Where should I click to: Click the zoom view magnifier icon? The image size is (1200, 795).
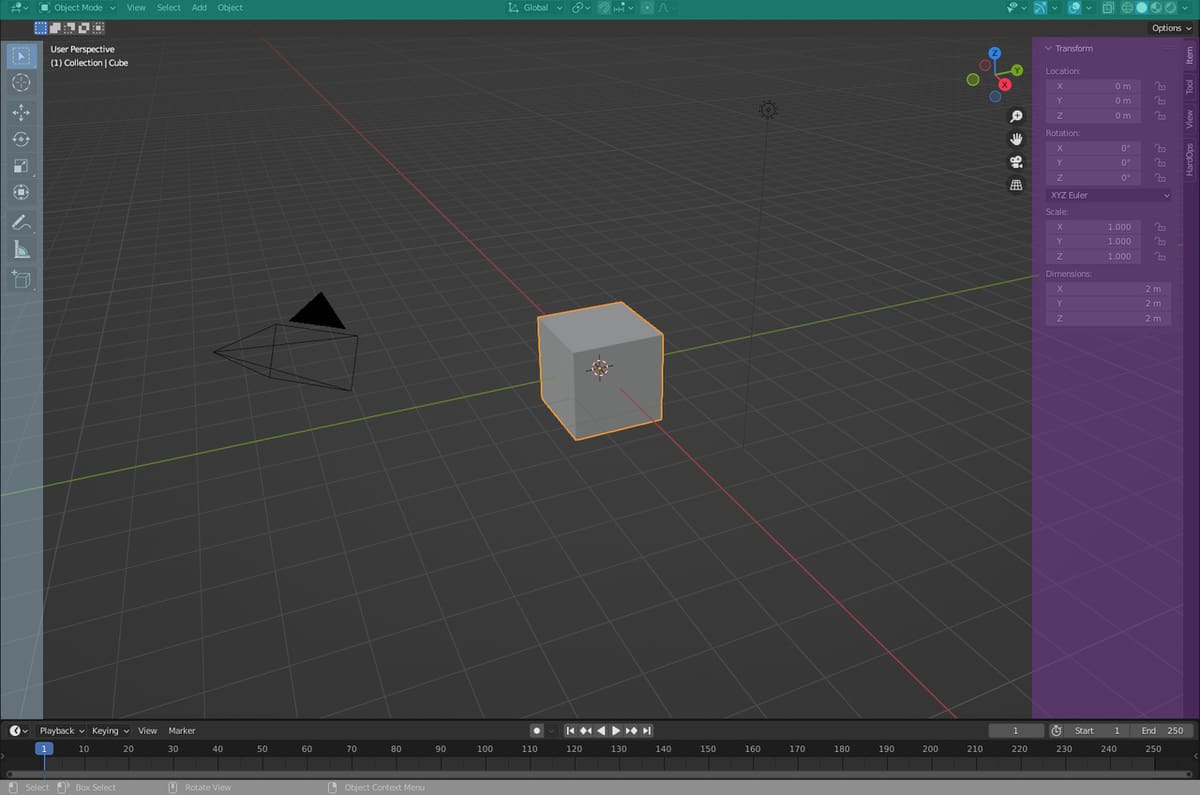(1016, 117)
